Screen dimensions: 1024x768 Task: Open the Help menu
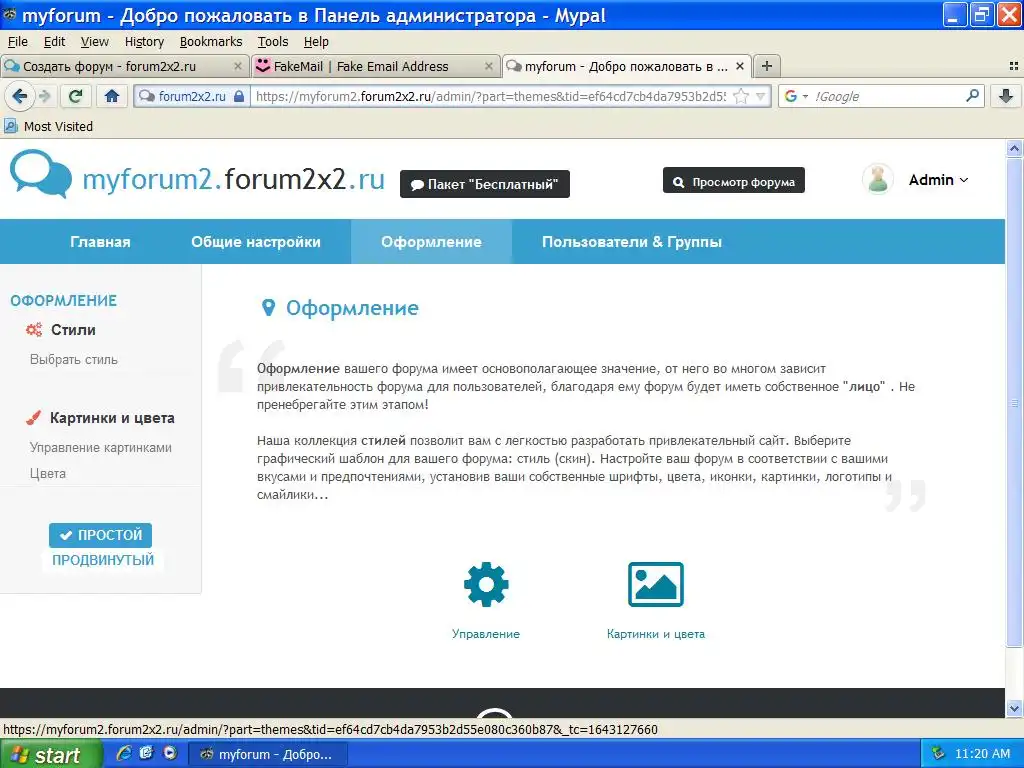pos(316,42)
